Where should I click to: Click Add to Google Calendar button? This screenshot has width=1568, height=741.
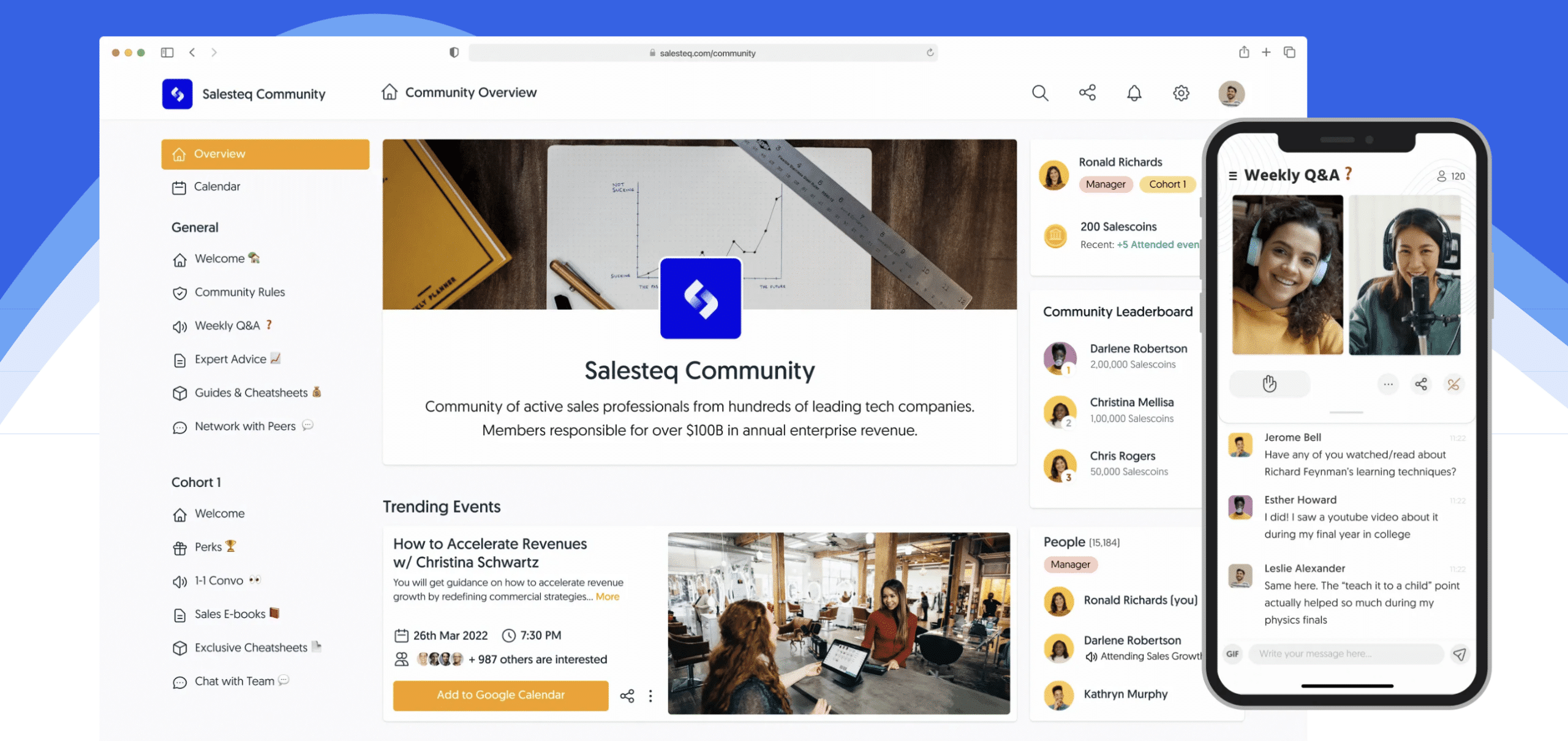(500, 695)
